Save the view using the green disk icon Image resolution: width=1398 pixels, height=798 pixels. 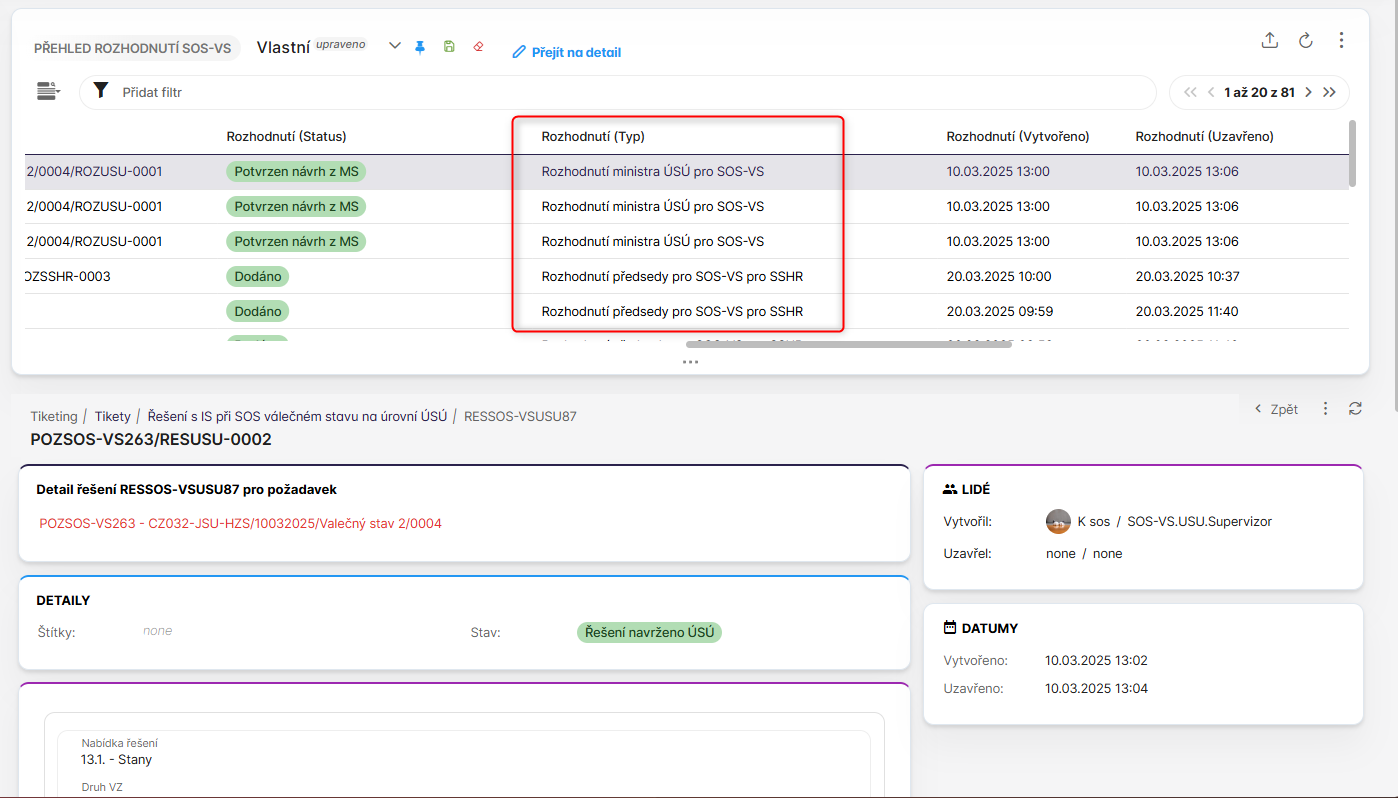point(449,47)
